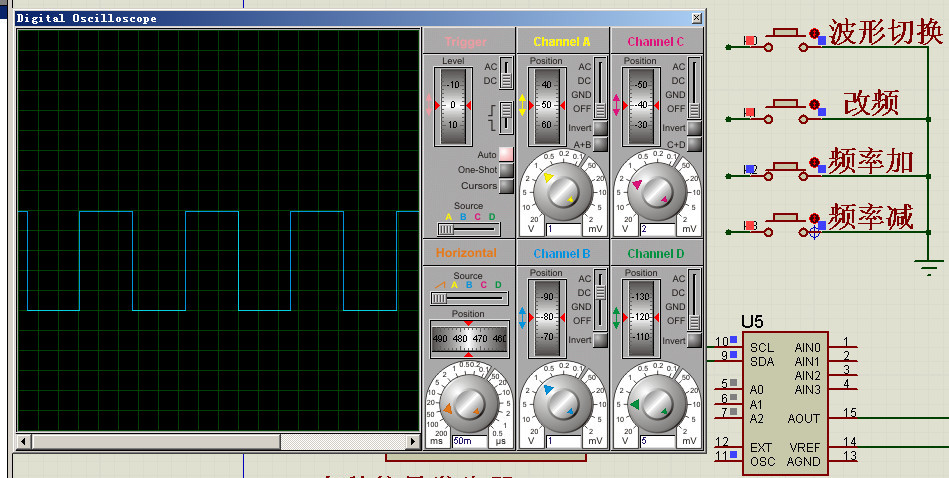
Task: Click the blue Channel B position arrows
Action: tap(522, 317)
